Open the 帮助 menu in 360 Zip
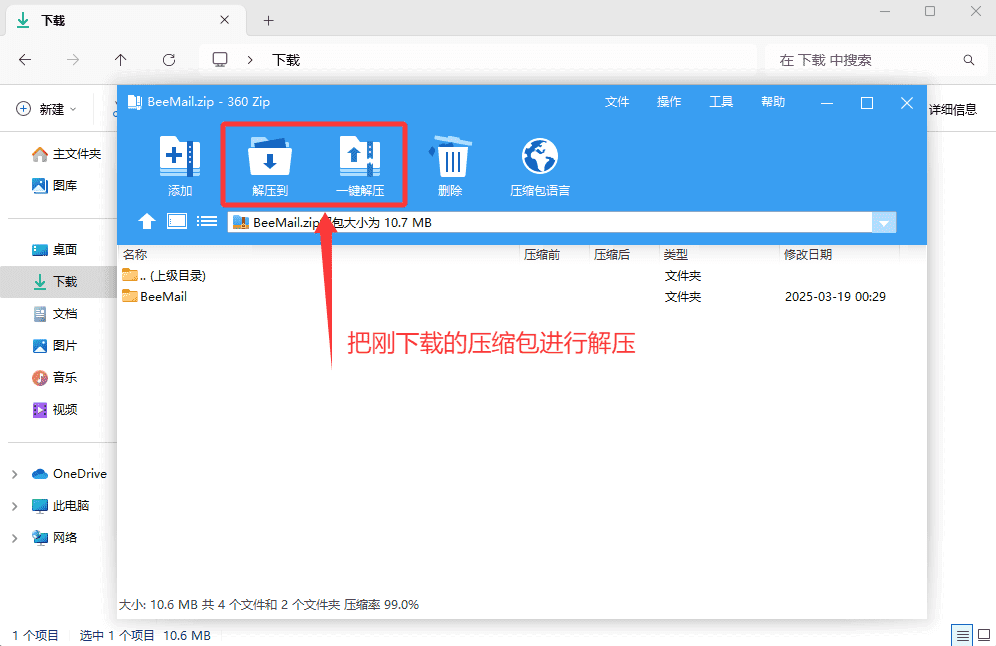The image size is (996, 646). 773,102
